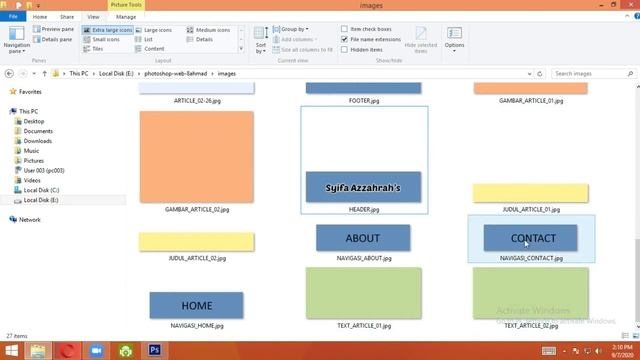This screenshot has width=640, height=360.
Task: Select Pictures in navigation pane
Action: 33,160
